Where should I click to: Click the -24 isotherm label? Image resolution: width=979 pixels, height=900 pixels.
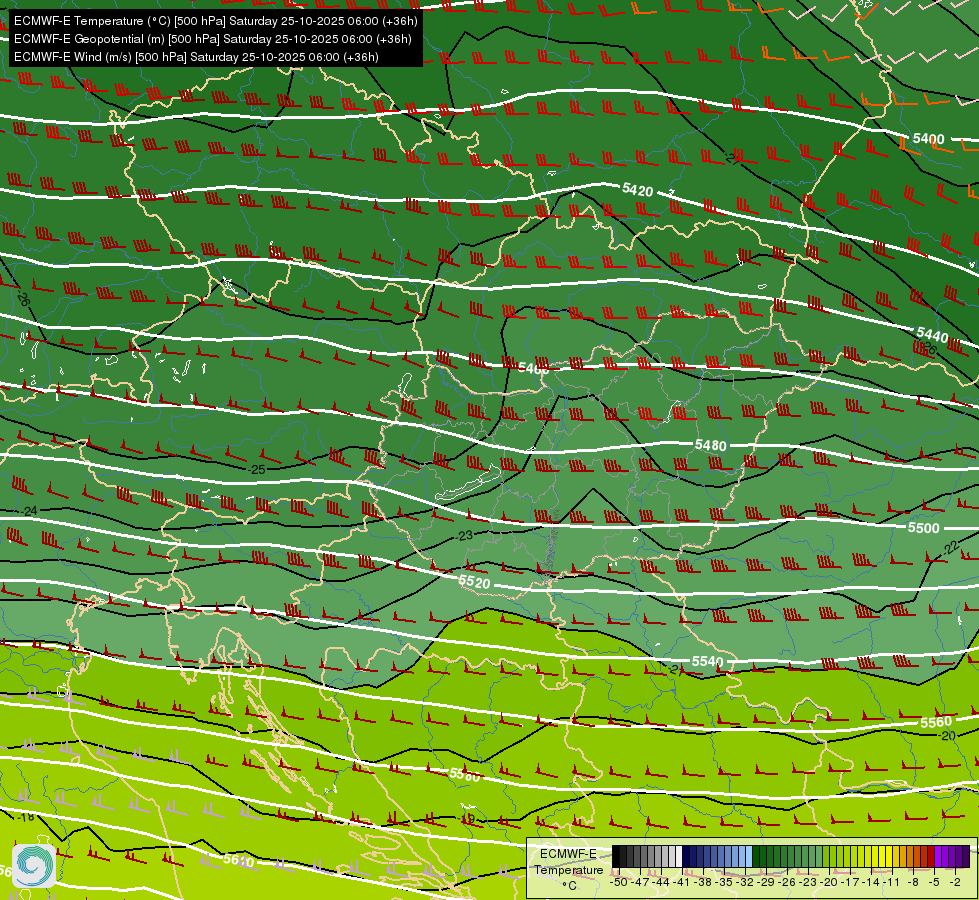(29, 511)
